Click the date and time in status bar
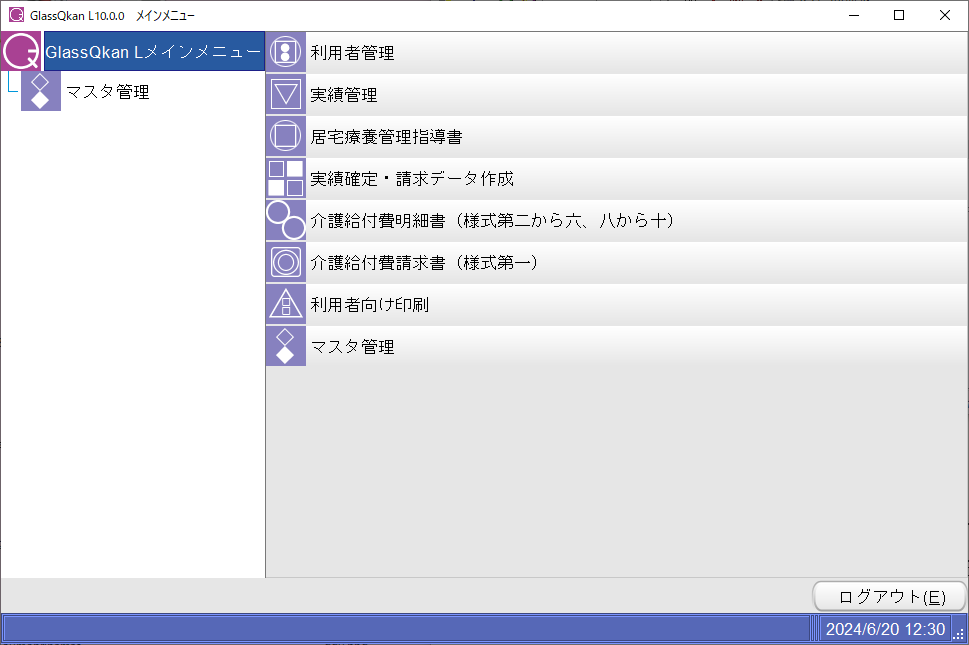 coord(884,629)
